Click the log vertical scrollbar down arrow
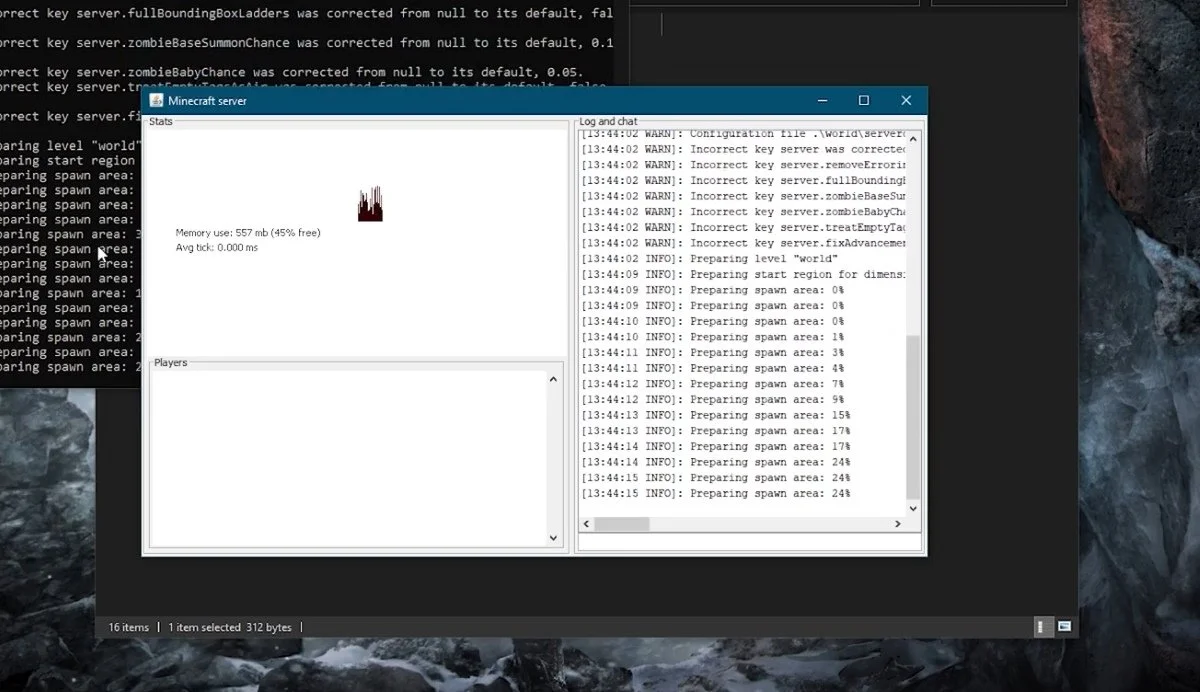1200x692 pixels. click(912, 508)
